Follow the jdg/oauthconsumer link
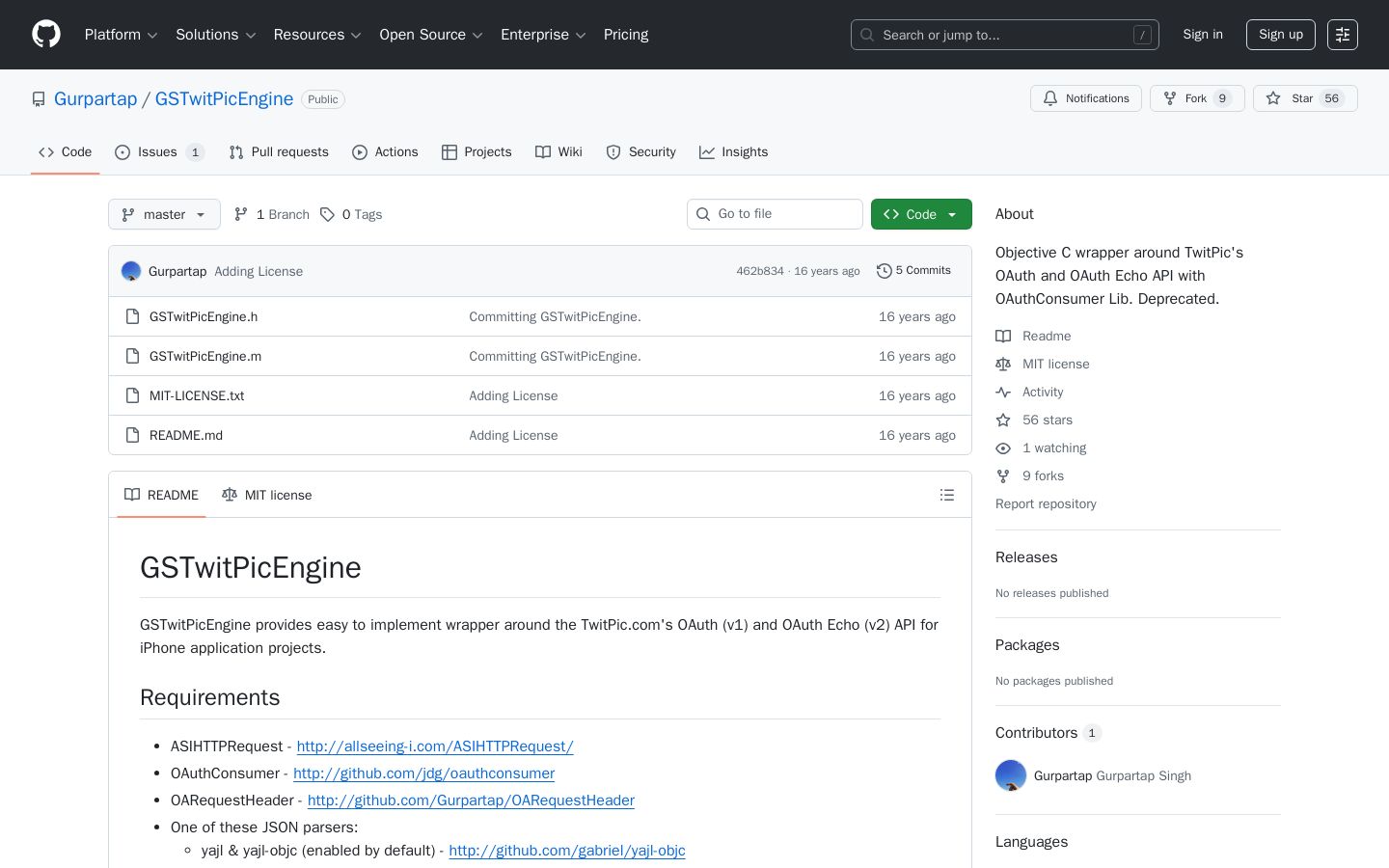 (x=423, y=773)
